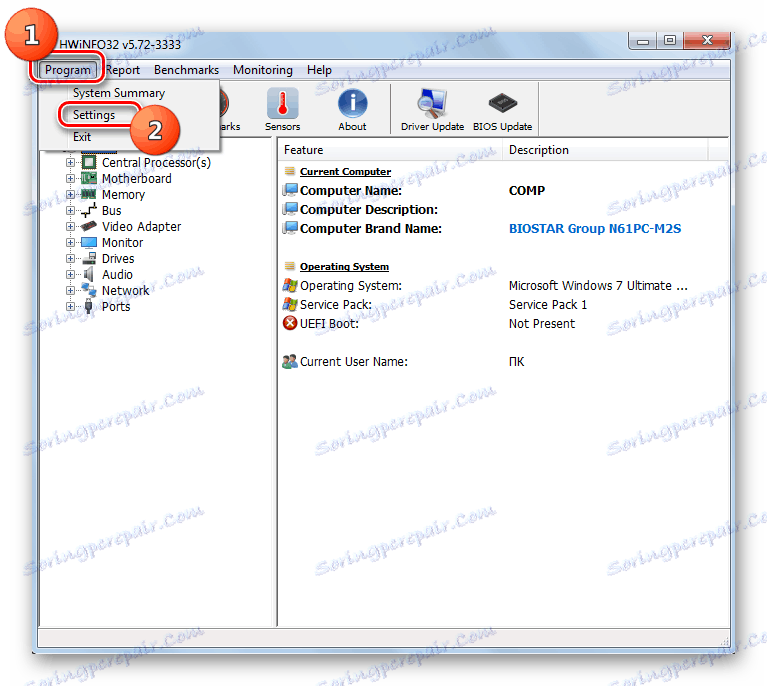Select the Central Processor(s) chip icon
Screen dimensions: 767x686
coord(89,162)
